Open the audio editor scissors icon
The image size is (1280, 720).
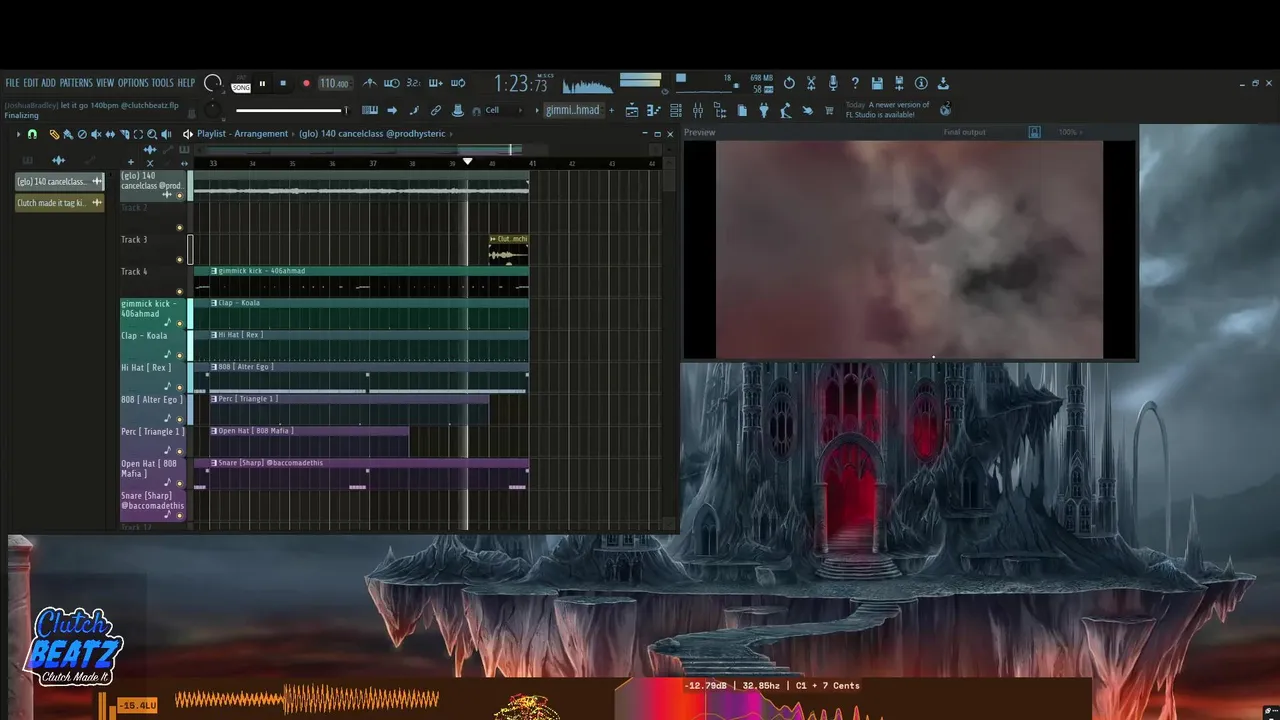click(x=811, y=83)
